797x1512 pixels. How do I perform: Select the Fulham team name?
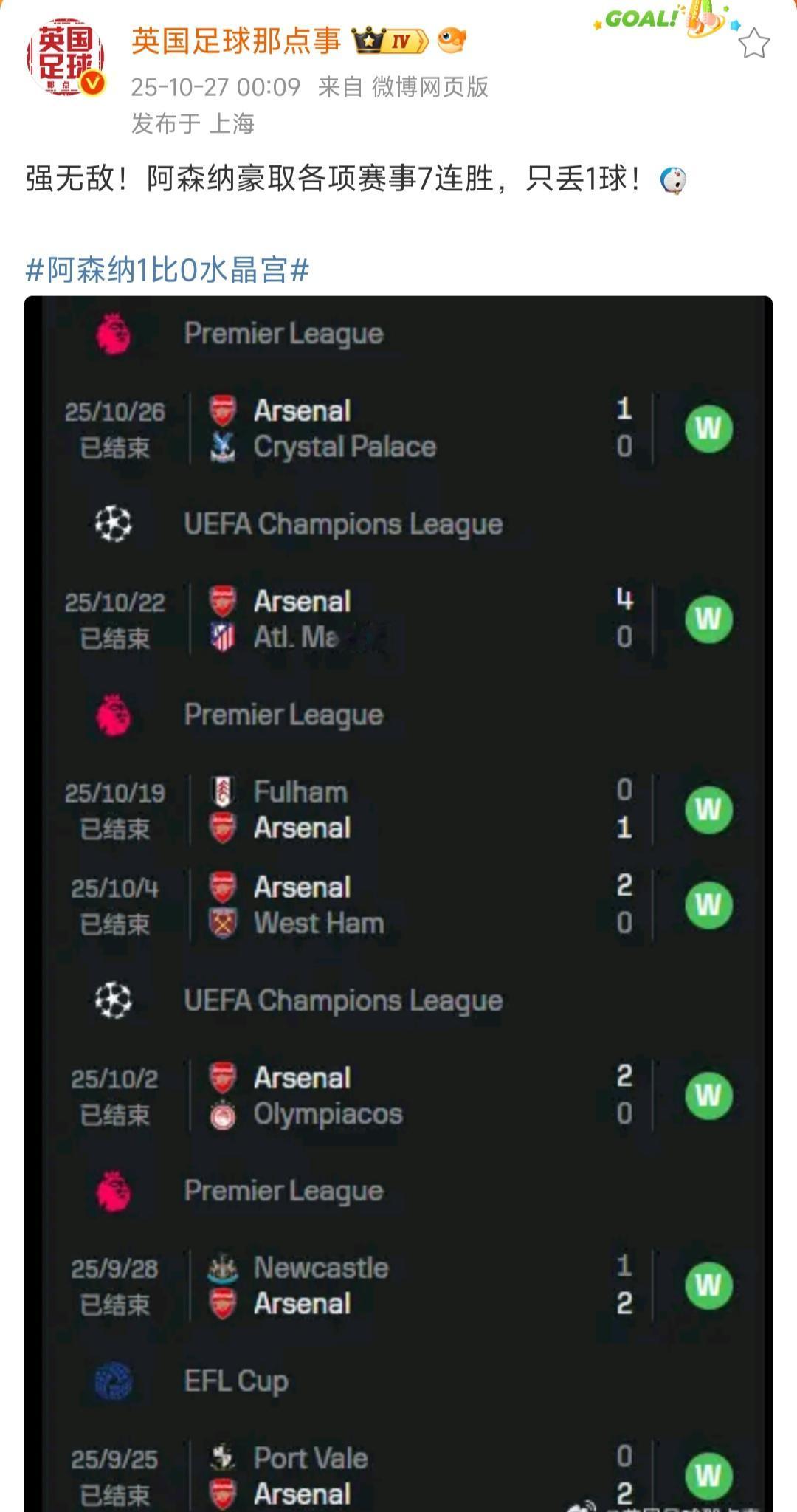click(300, 792)
